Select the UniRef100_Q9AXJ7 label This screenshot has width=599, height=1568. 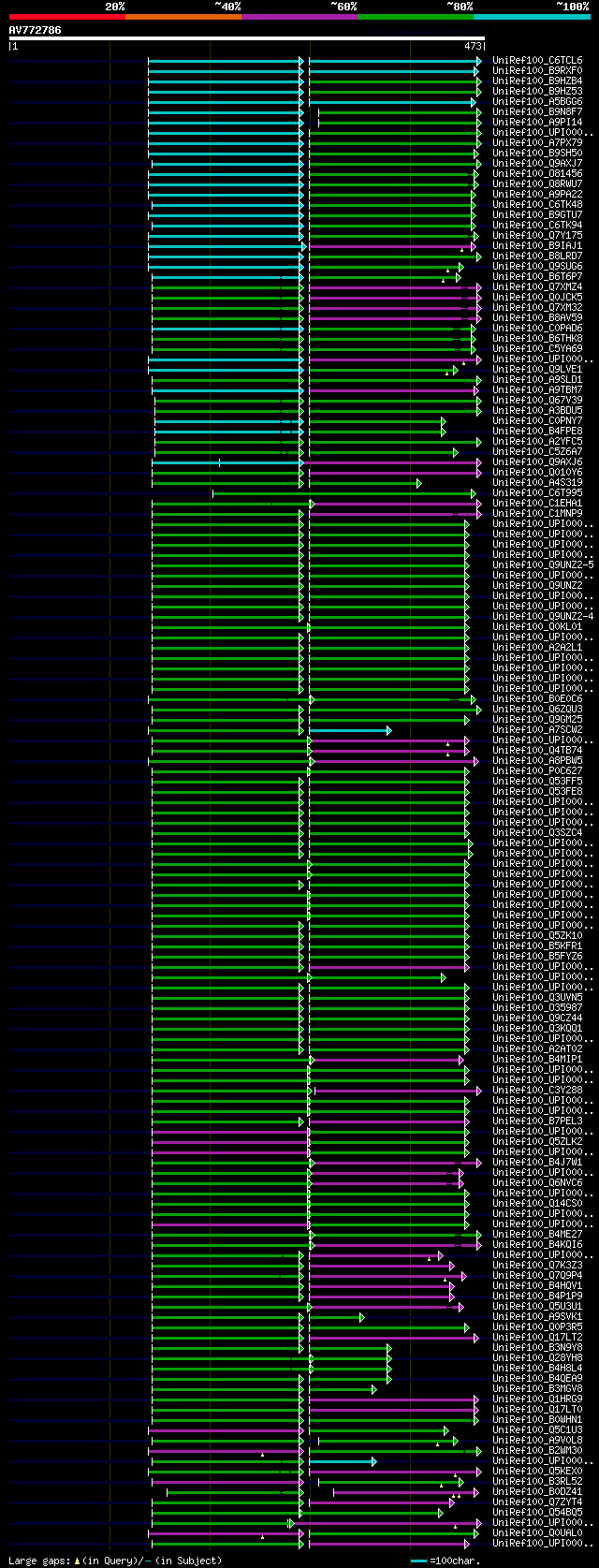537,164
